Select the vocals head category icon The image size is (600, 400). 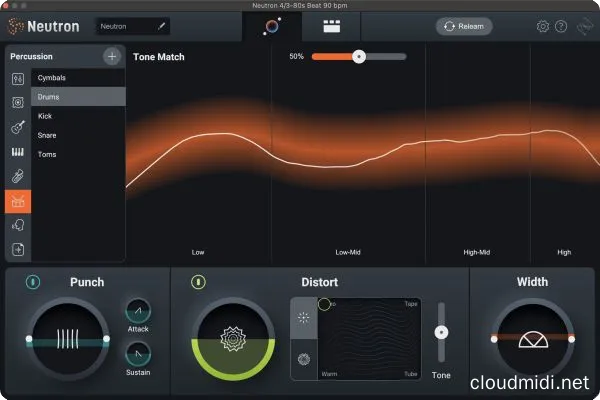point(18,226)
